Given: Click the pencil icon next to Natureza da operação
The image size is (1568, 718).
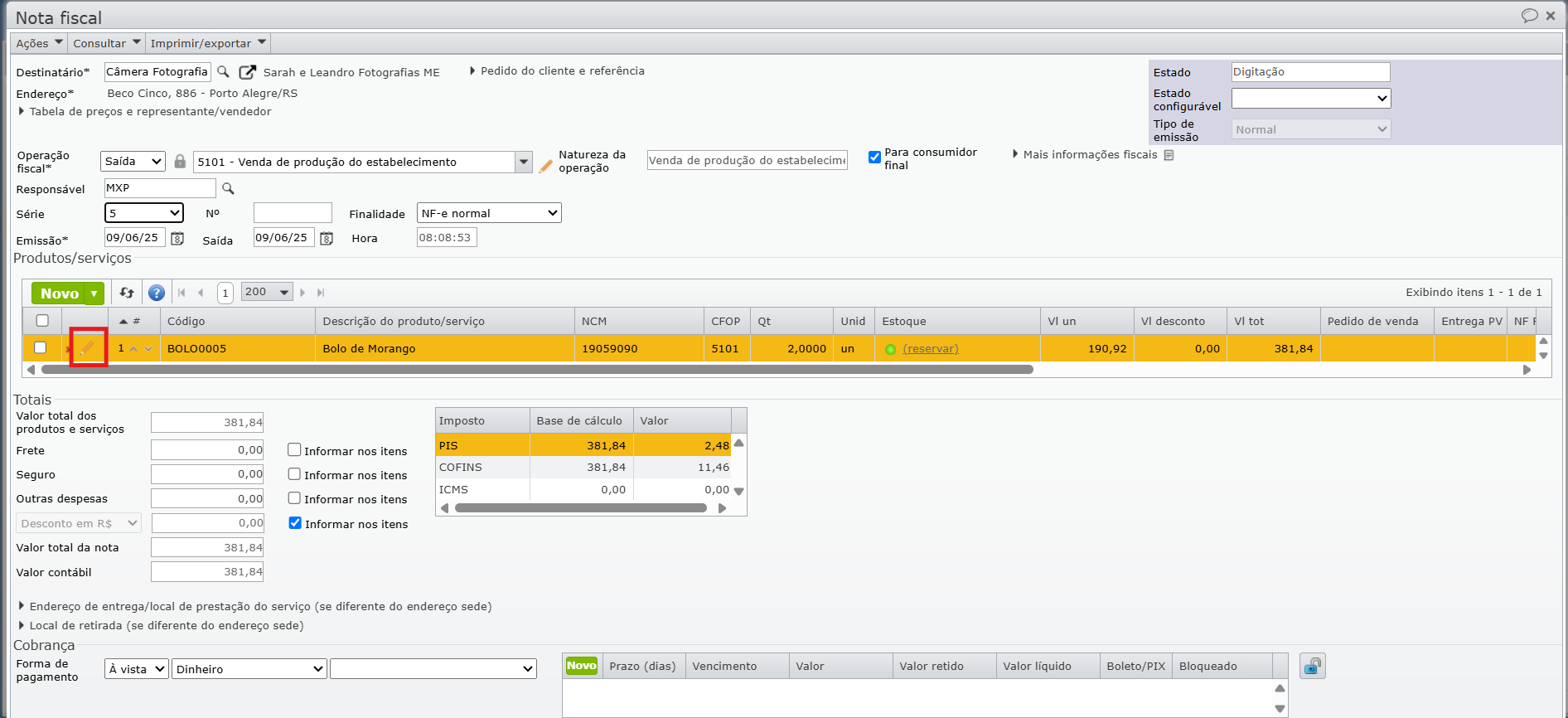Looking at the screenshot, I should [545, 166].
